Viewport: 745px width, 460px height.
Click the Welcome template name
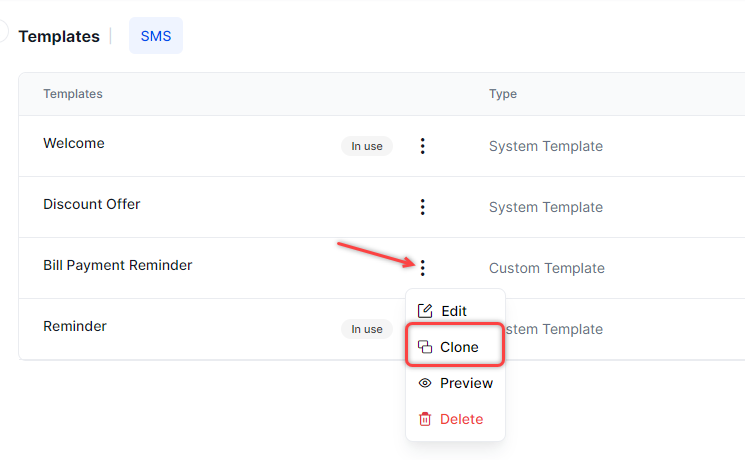74,143
